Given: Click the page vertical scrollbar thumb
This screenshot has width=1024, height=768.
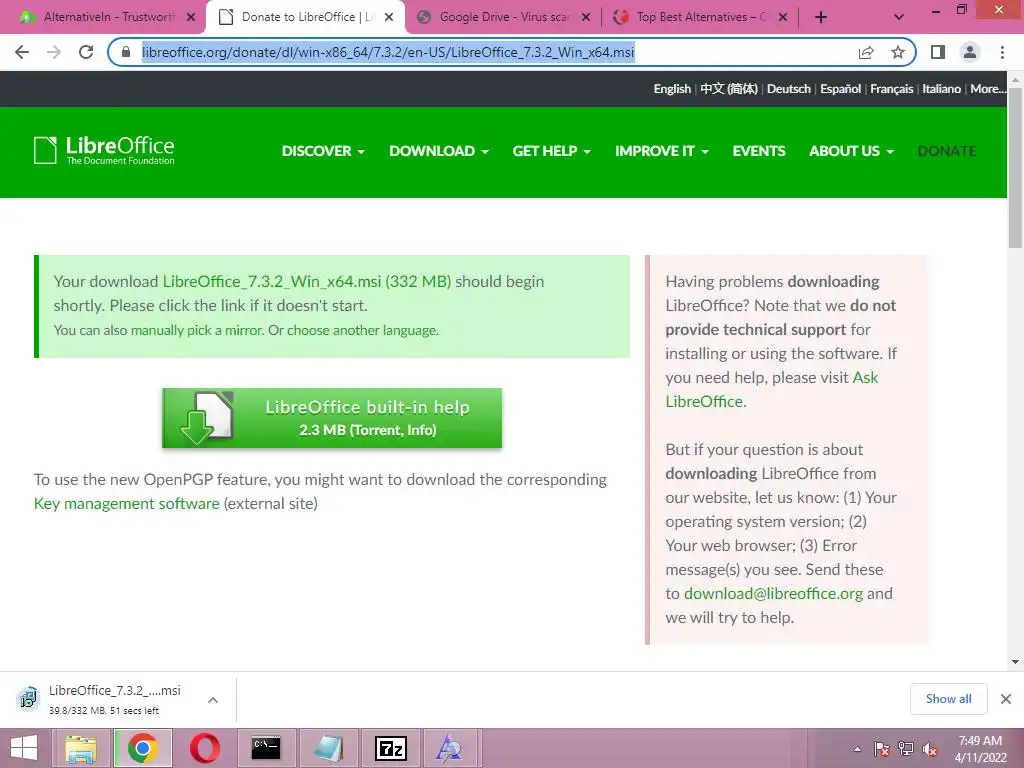Looking at the screenshot, I should pos(1015,167).
